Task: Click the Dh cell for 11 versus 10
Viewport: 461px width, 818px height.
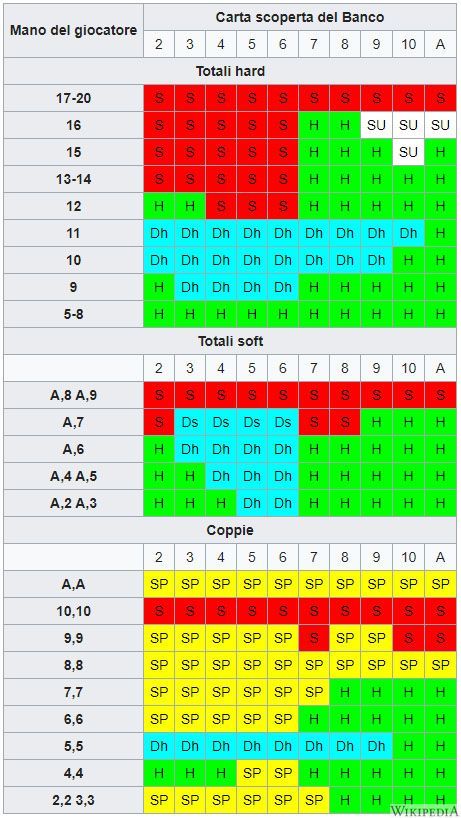Action: click(x=408, y=233)
